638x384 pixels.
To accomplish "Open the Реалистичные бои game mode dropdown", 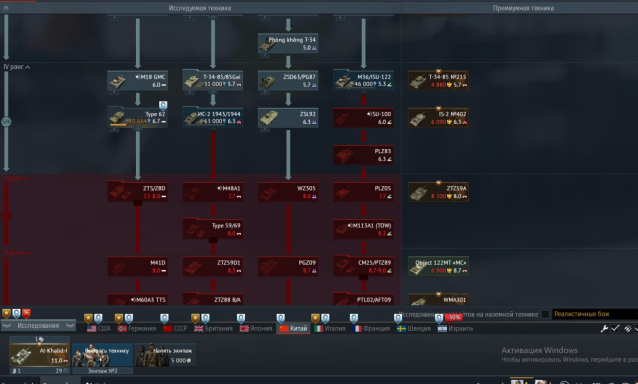I will pyautogui.click(x=595, y=314).
